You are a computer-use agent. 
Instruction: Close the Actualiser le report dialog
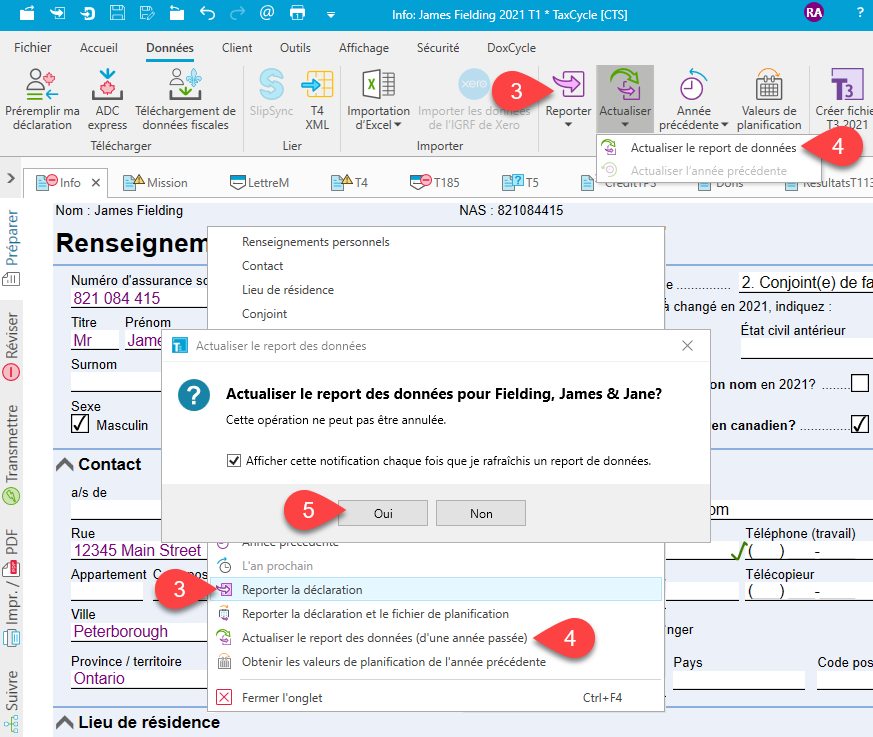point(688,346)
